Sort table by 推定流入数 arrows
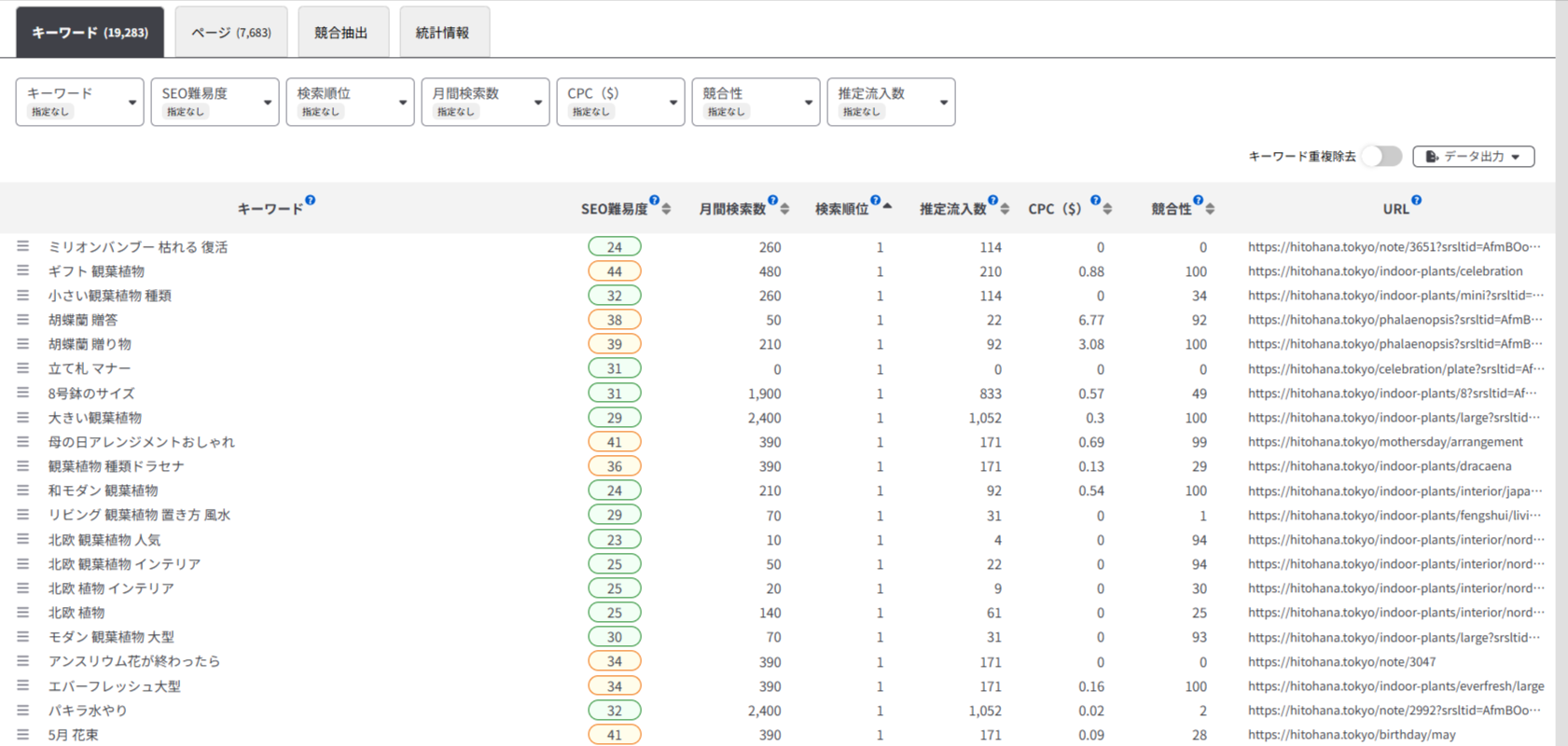Image resolution: width=1568 pixels, height=746 pixels. (x=1005, y=209)
